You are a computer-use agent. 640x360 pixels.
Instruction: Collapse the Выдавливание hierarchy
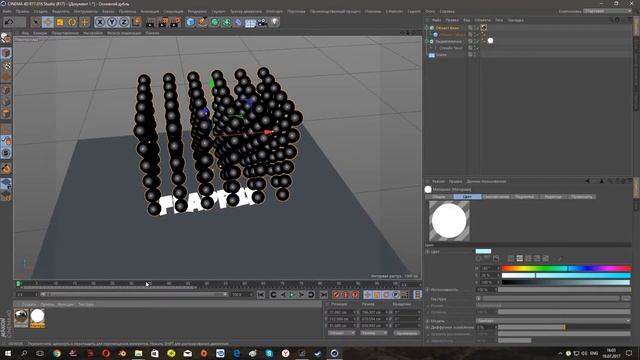pos(427,42)
